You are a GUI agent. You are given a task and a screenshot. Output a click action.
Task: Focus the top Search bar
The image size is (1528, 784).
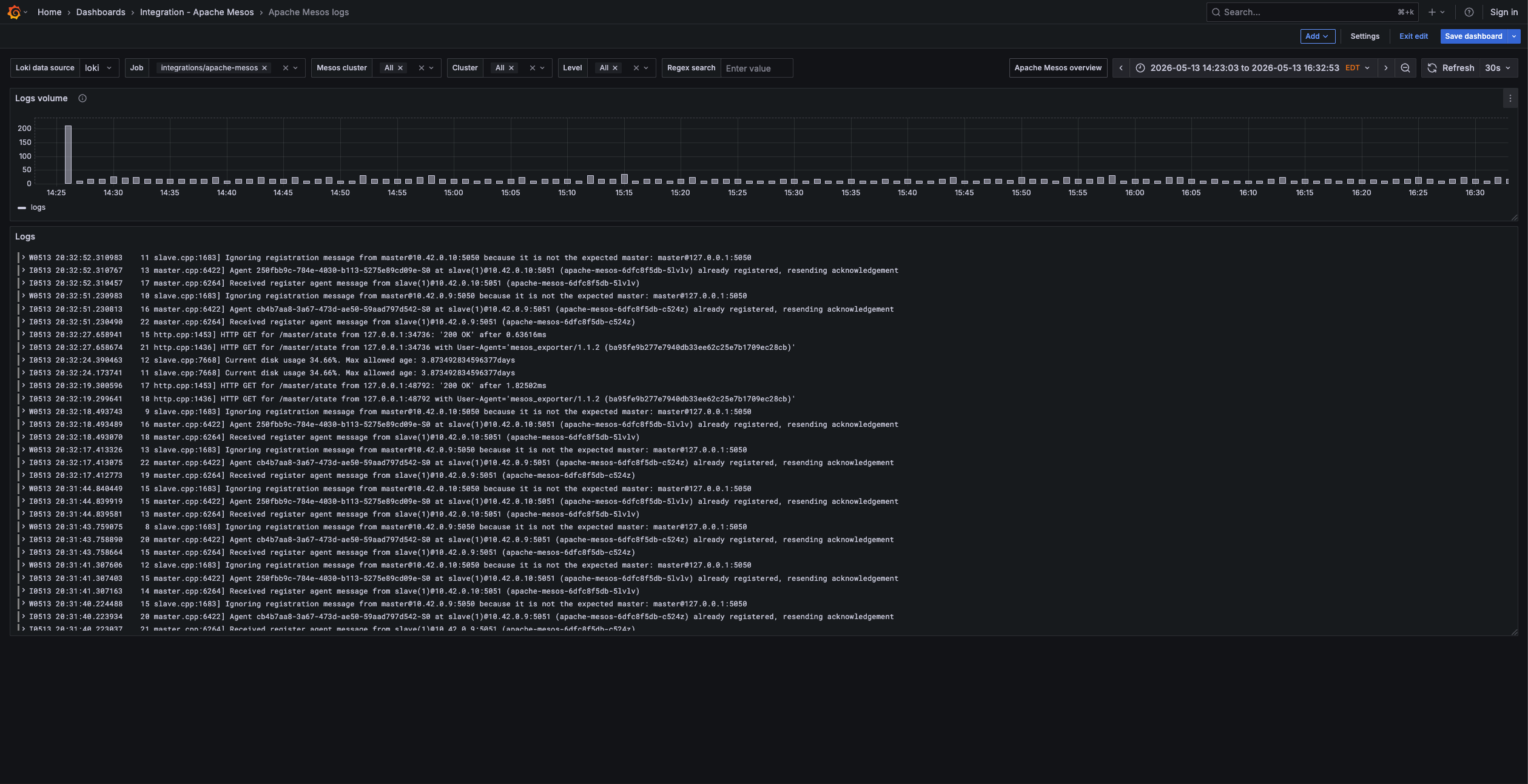tap(1312, 12)
